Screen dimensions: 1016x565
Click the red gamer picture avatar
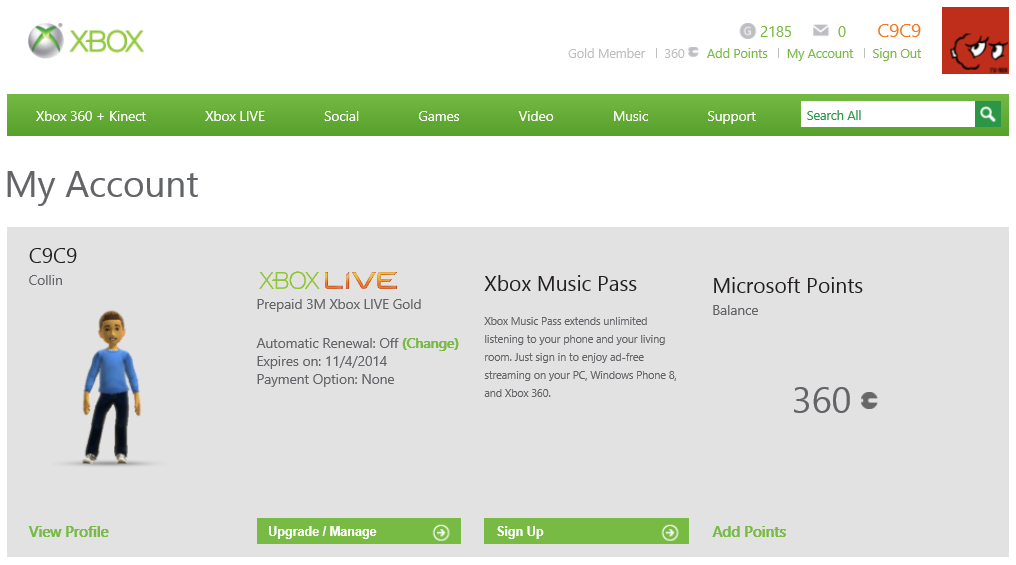(975, 40)
